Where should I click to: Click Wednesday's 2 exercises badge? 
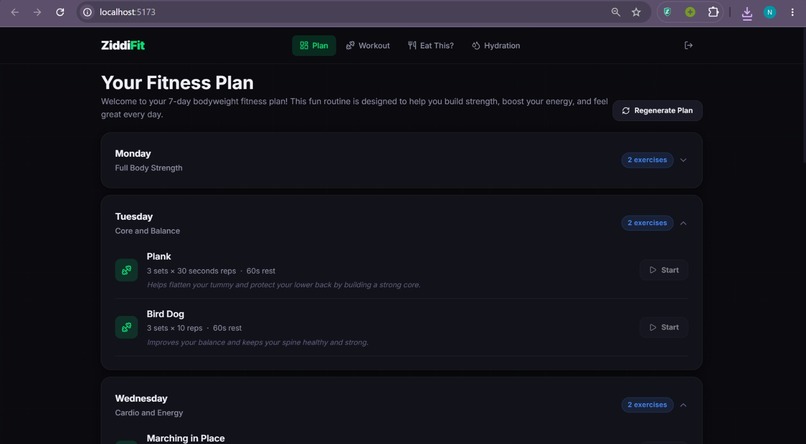pyautogui.click(x=647, y=405)
